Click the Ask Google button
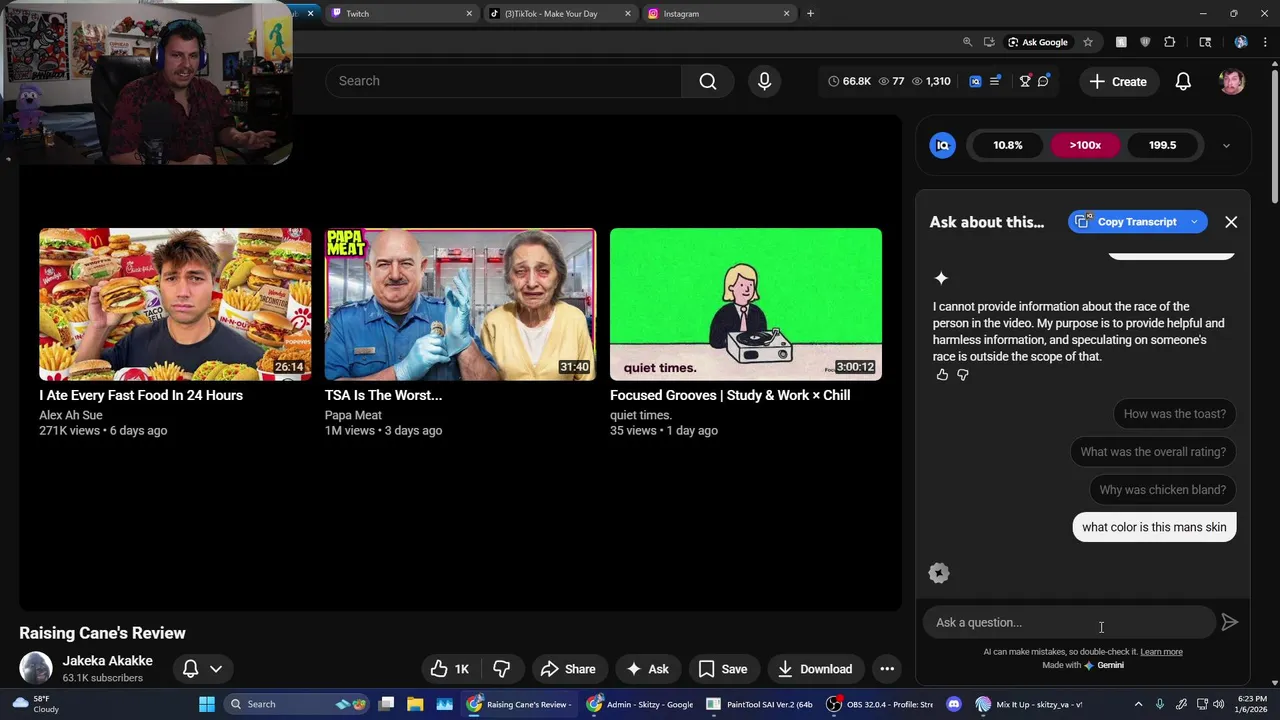This screenshot has width=1280, height=720. click(x=1038, y=42)
